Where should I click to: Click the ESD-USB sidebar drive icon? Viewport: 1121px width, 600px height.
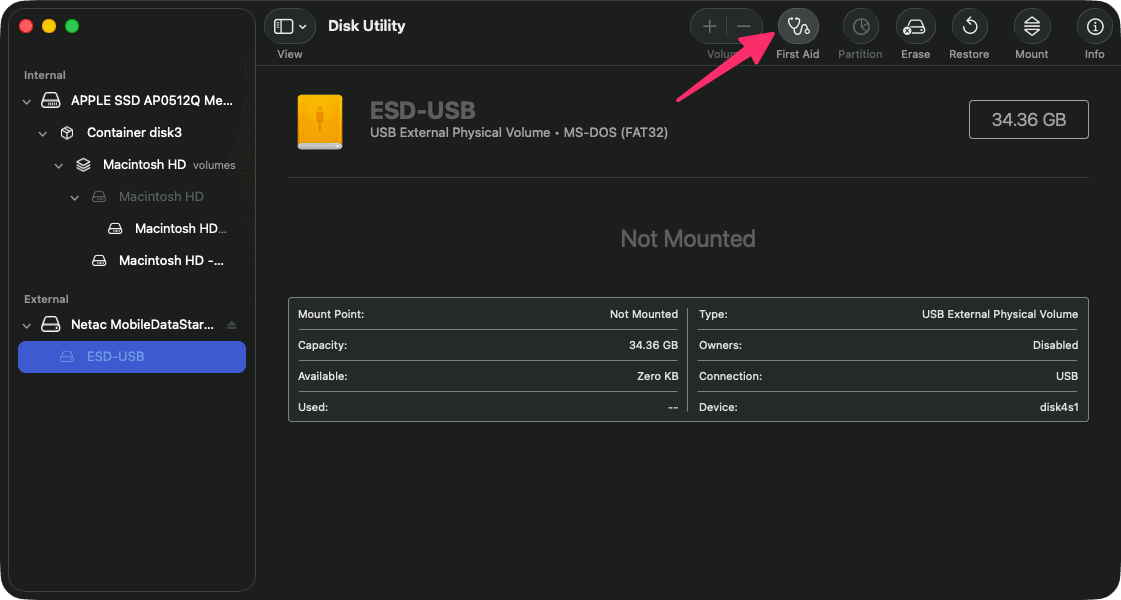coord(66,356)
